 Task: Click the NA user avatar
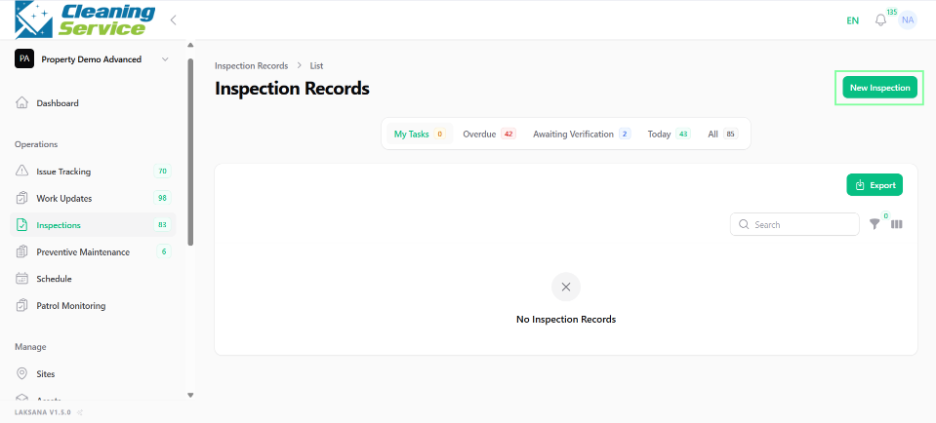907,20
